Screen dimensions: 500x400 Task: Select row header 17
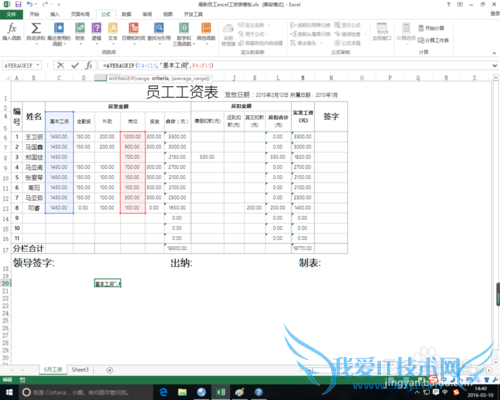pyautogui.click(x=6, y=249)
